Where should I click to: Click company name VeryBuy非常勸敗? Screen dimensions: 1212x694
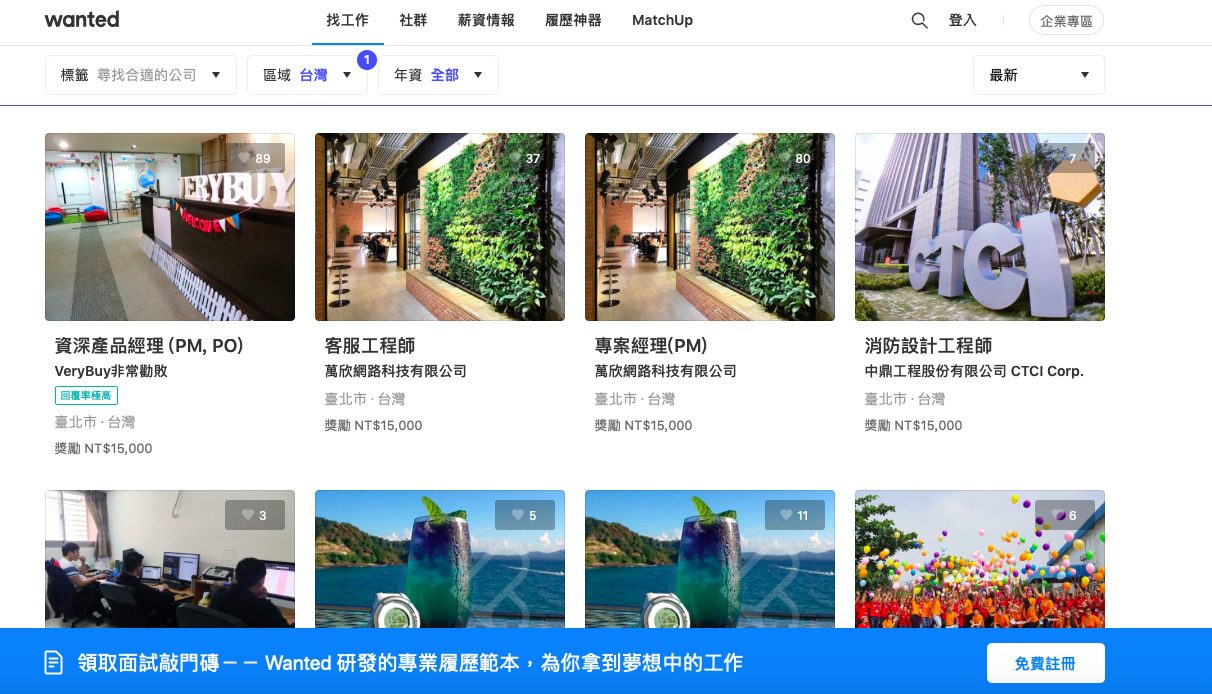tap(111, 371)
